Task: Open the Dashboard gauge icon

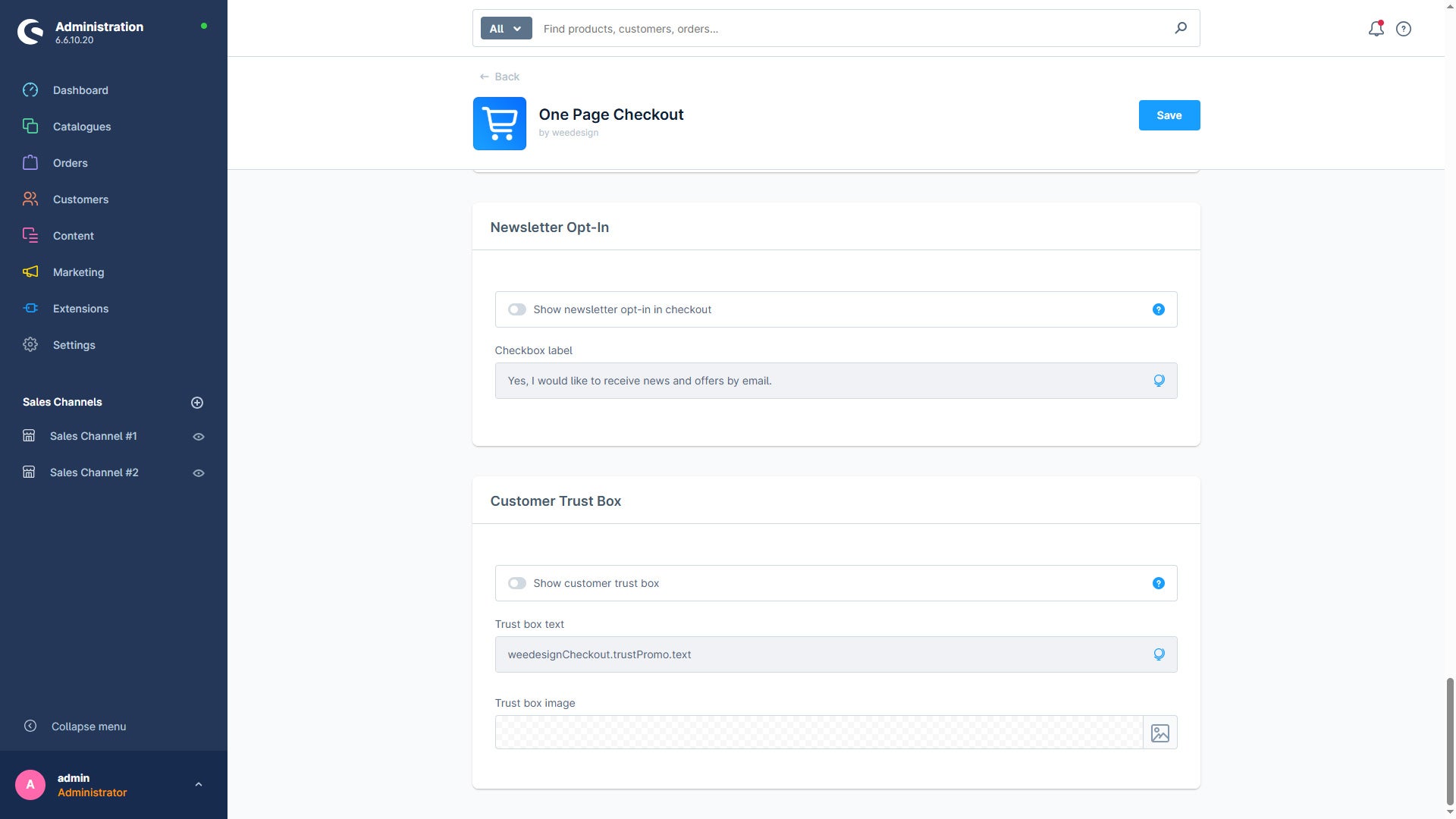Action: 30,90
